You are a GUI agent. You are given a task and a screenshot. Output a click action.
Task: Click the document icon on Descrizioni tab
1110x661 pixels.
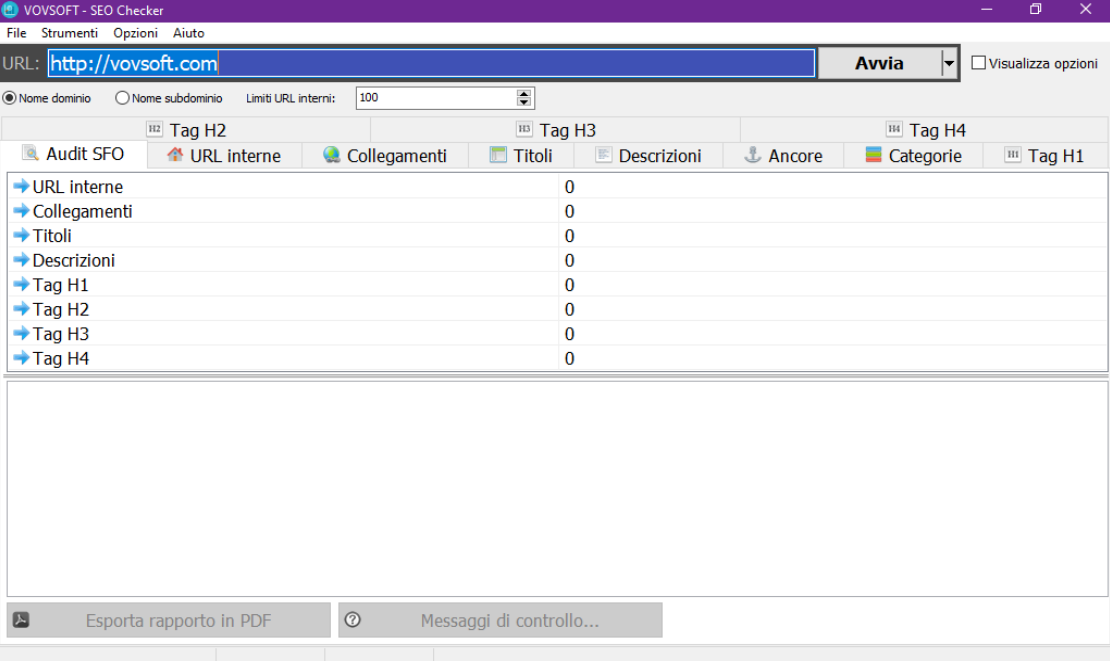[603, 155]
